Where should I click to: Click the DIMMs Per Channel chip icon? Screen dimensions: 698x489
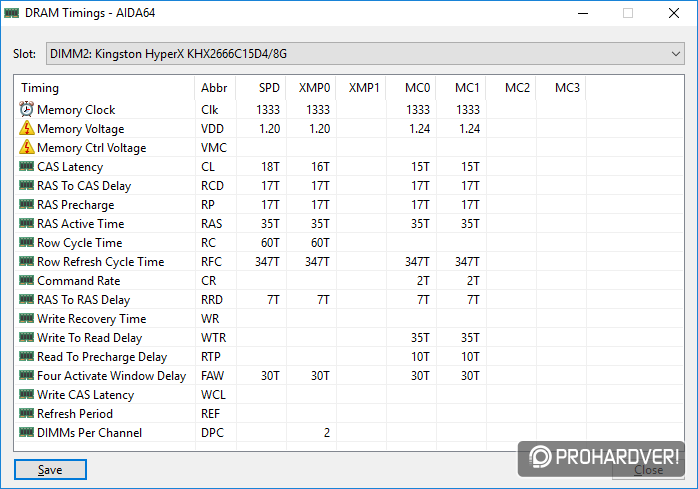(27, 432)
